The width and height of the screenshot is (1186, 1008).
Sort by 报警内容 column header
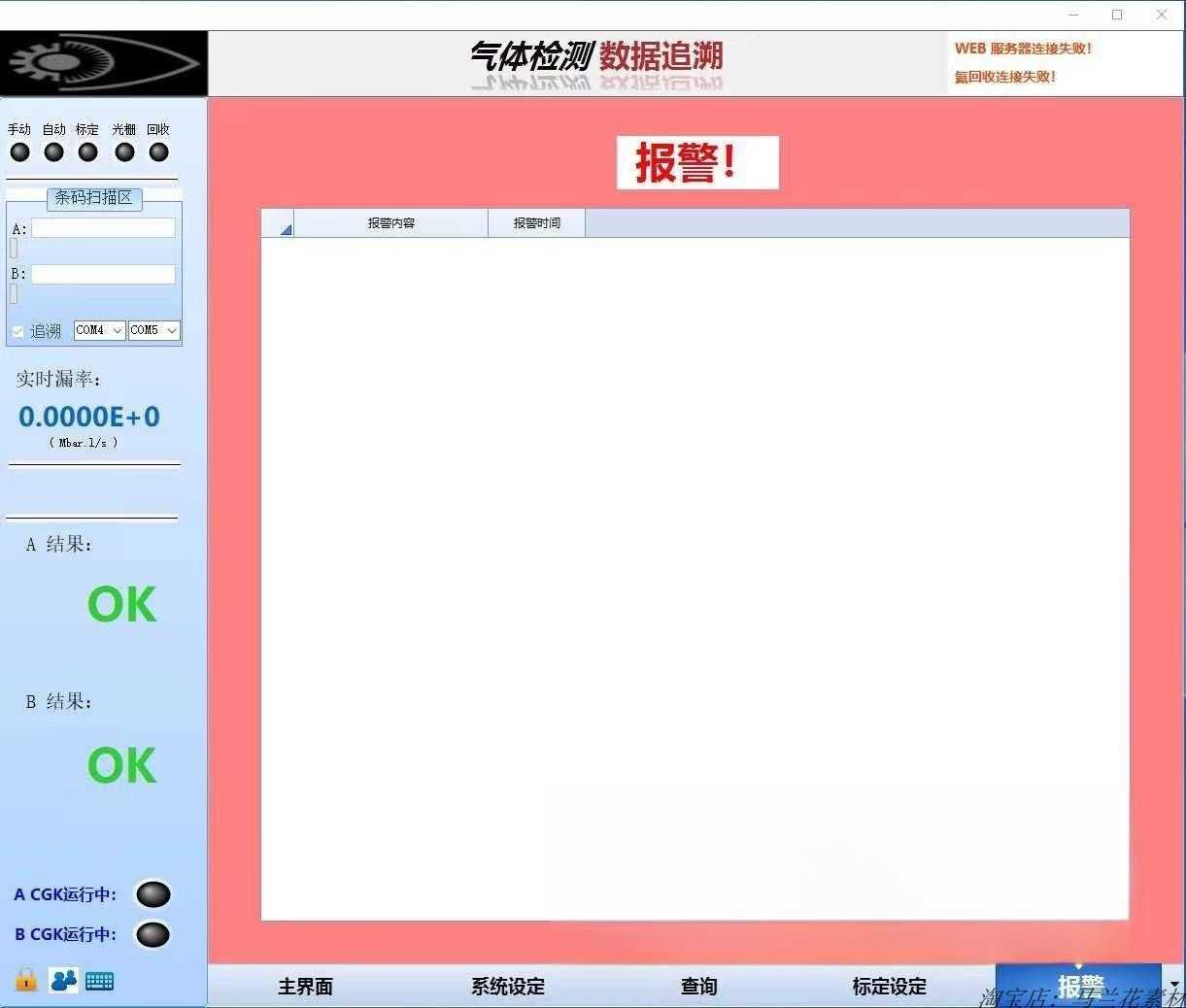390,223
